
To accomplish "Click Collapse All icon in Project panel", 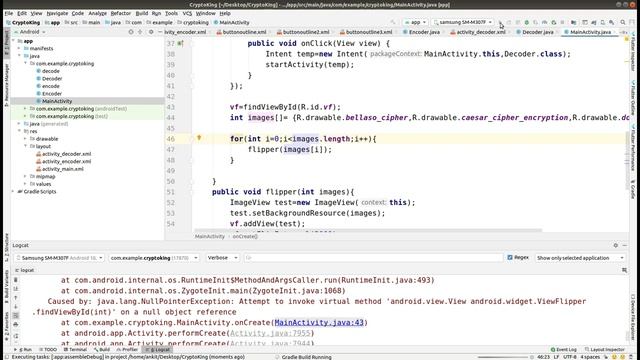I will coord(140,32).
